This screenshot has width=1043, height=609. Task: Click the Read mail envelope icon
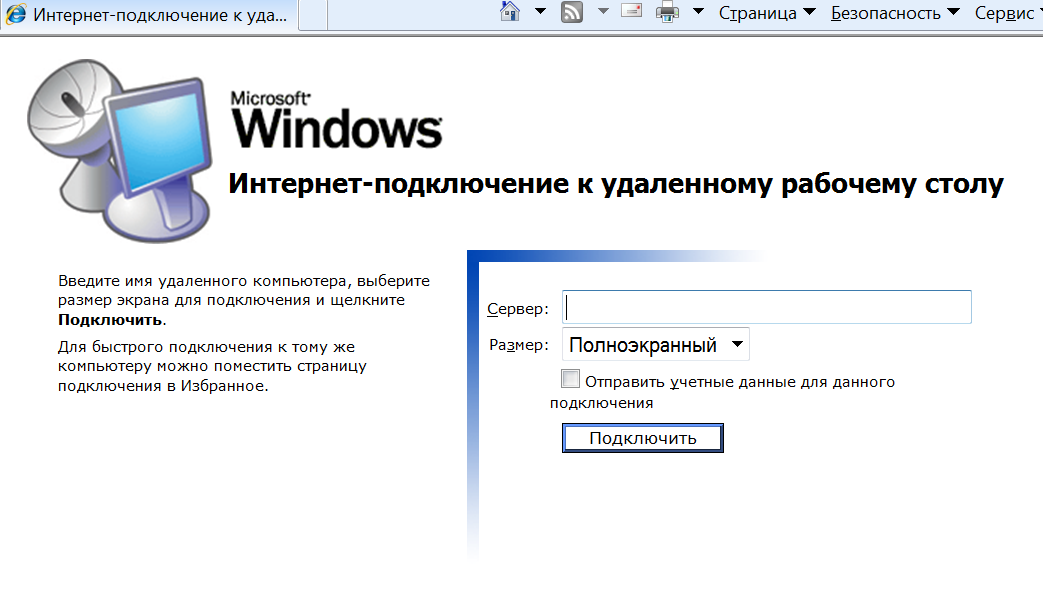pyautogui.click(x=631, y=11)
